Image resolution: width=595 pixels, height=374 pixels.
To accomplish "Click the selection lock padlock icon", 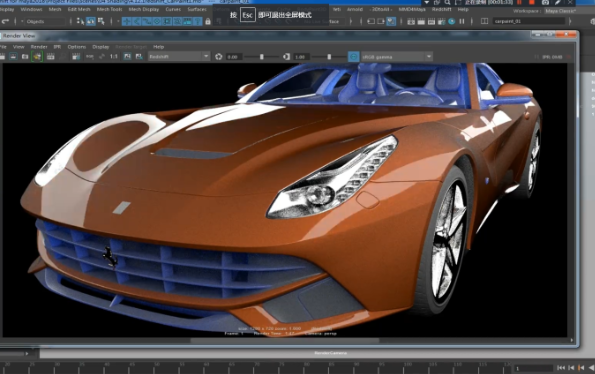I will click(208, 22).
